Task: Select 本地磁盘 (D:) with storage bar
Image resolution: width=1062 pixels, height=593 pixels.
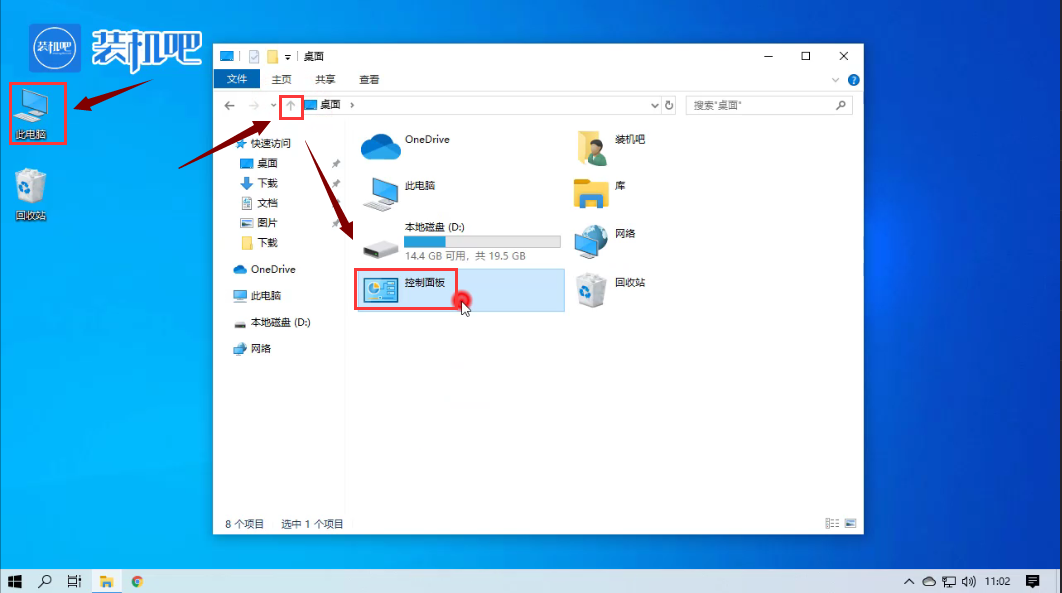Action: coord(460,240)
